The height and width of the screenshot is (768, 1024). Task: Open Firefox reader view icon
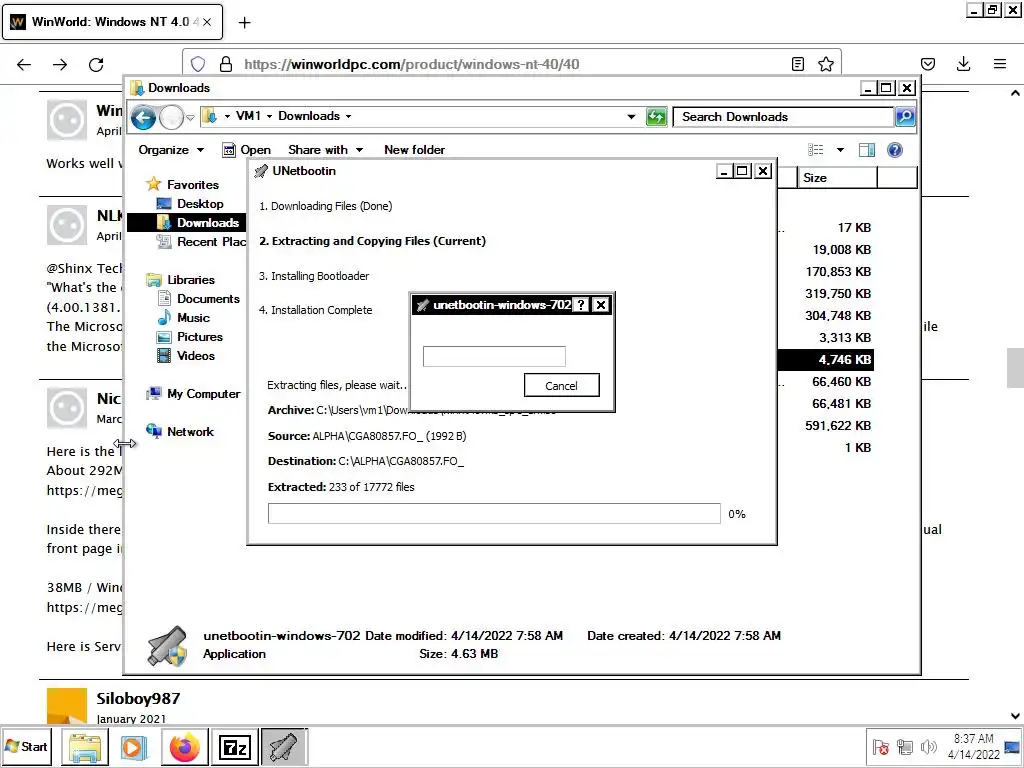797,64
